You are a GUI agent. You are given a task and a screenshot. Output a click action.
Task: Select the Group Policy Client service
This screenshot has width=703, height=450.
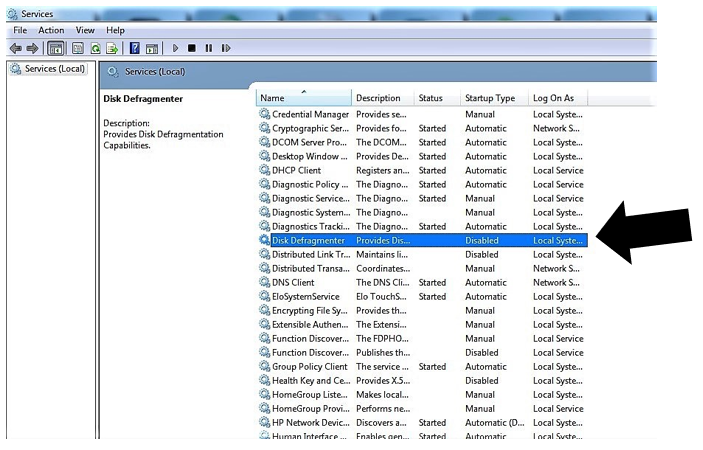pos(310,367)
